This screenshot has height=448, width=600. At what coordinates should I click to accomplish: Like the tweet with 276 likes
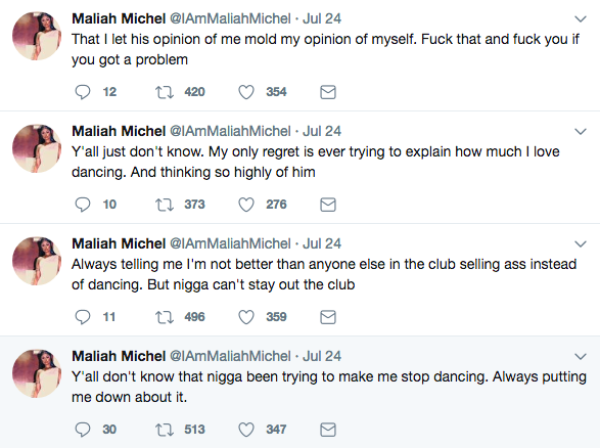pyautogui.click(x=248, y=204)
